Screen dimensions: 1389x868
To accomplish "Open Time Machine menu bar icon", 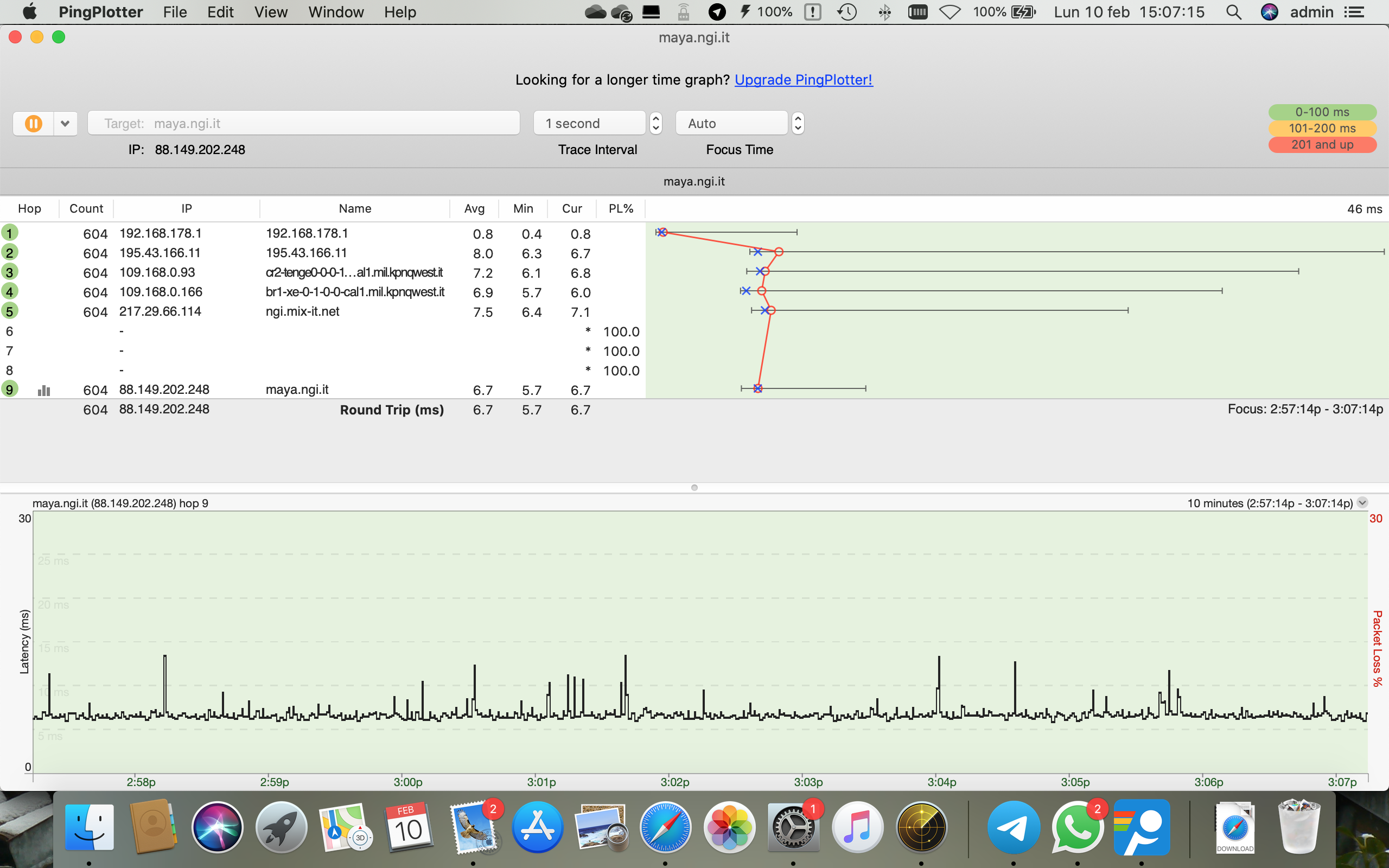I will pyautogui.click(x=847, y=12).
